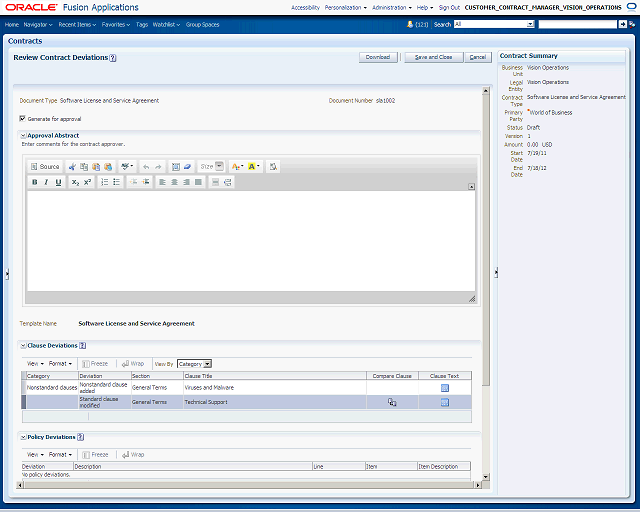Open the Administration dropdown menu
640x512 pixels.
pos(392,7)
